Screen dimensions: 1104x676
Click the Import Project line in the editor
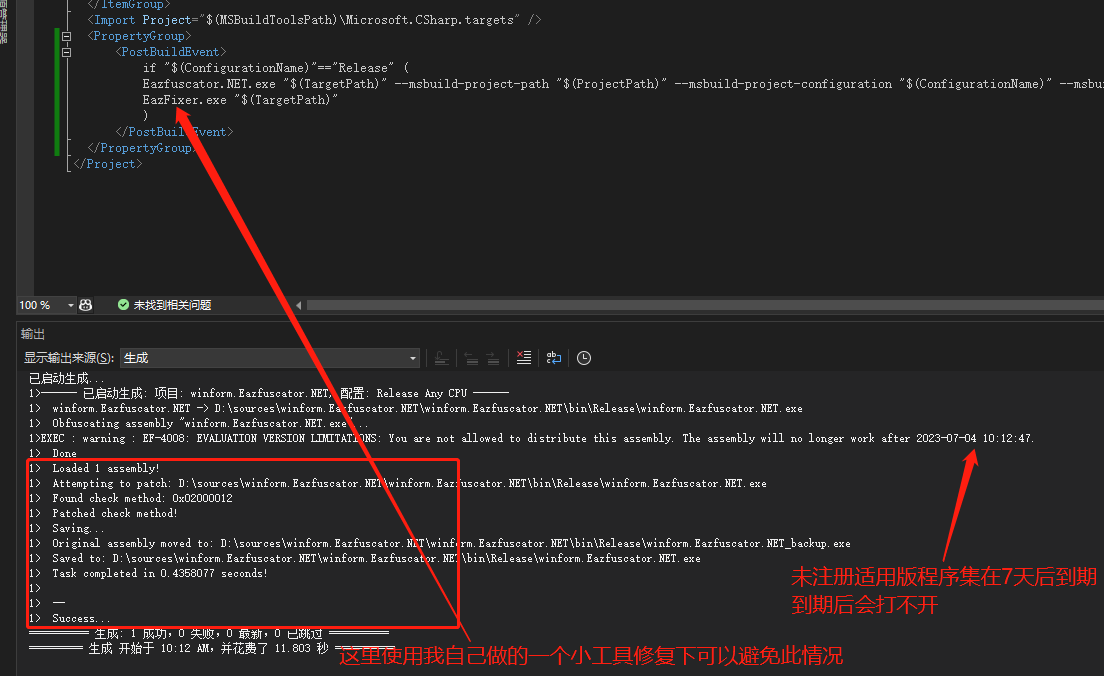(314, 20)
